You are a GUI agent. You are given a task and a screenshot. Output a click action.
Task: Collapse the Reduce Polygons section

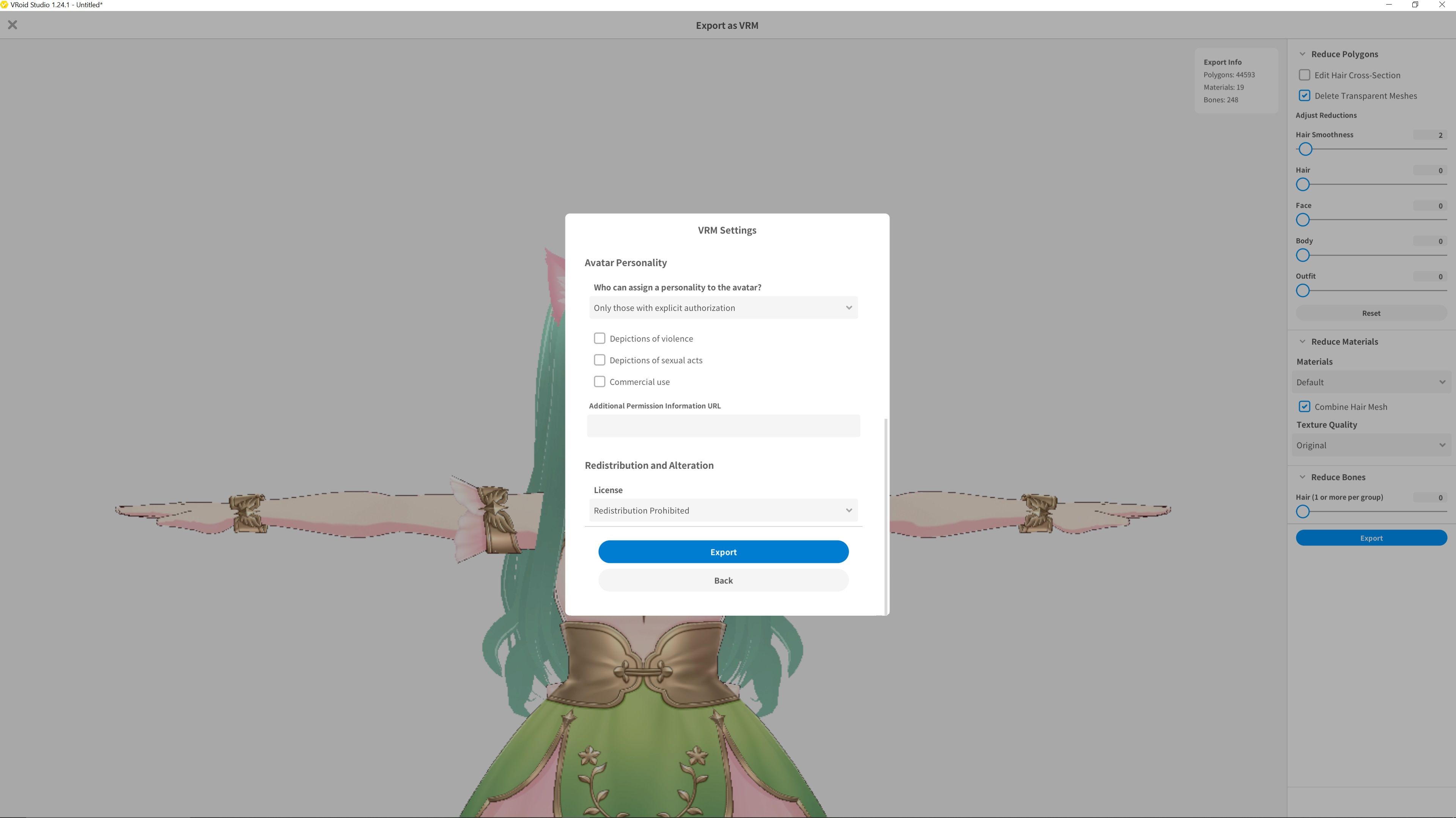point(1303,54)
